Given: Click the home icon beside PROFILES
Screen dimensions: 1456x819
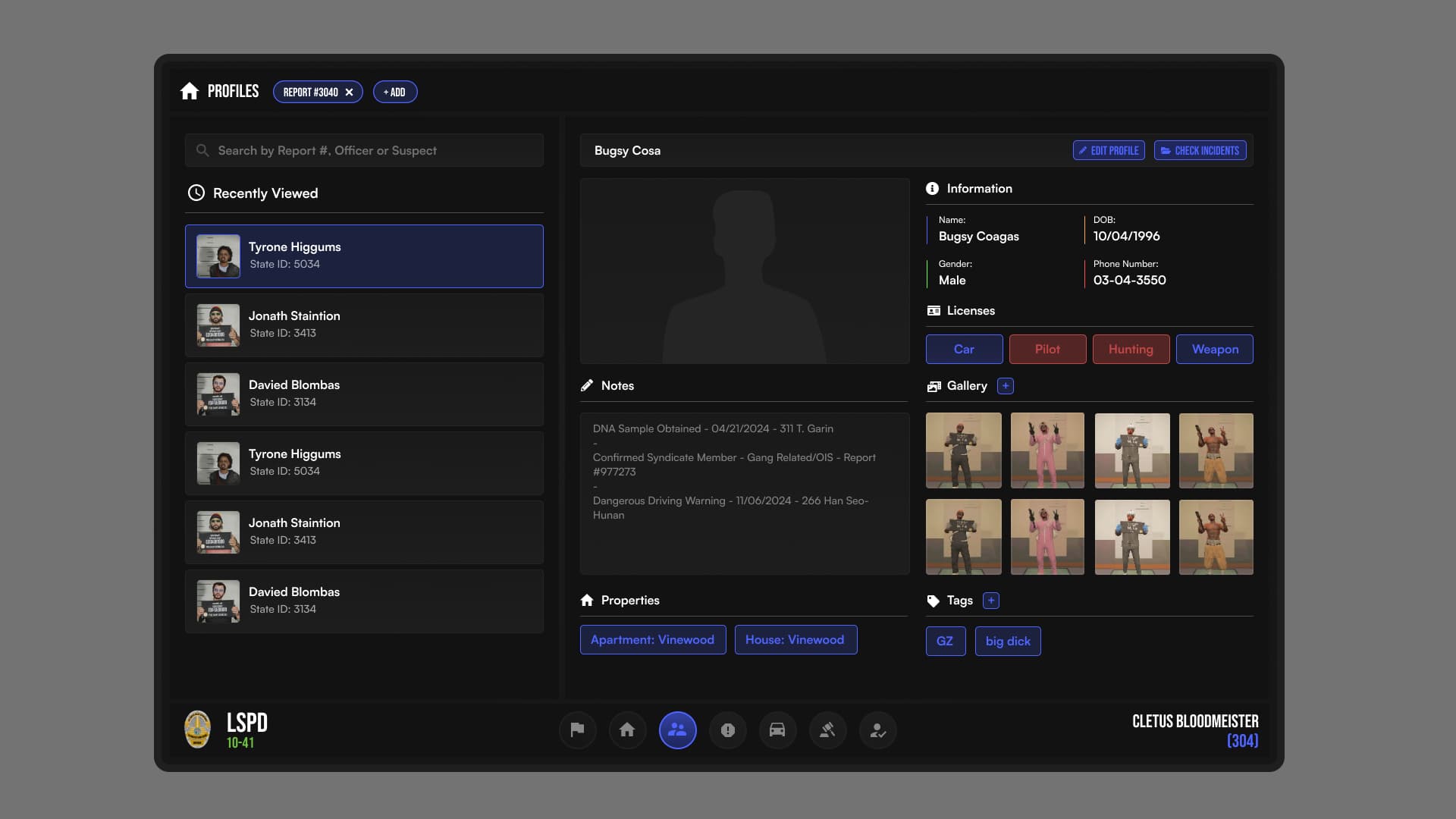Looking at the screenshot, I should (190, 92).
